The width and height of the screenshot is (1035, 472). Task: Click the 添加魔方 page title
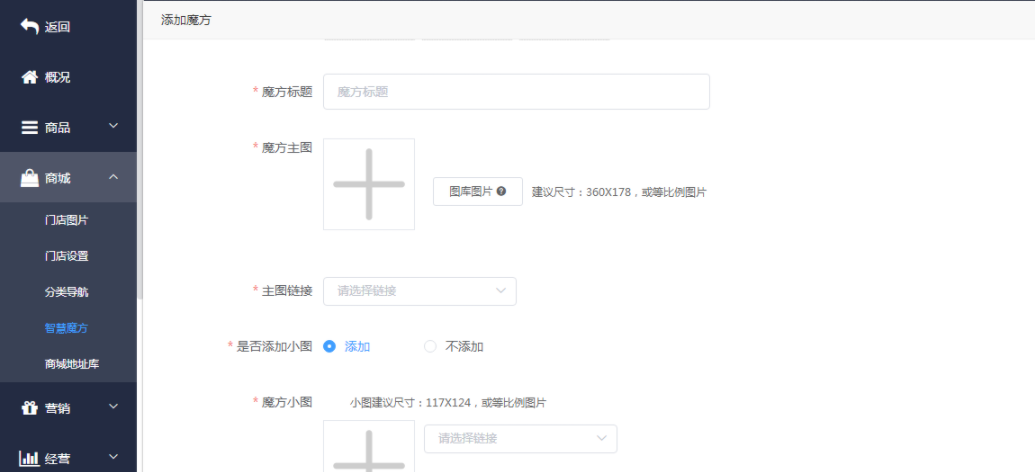pos(186,20)
